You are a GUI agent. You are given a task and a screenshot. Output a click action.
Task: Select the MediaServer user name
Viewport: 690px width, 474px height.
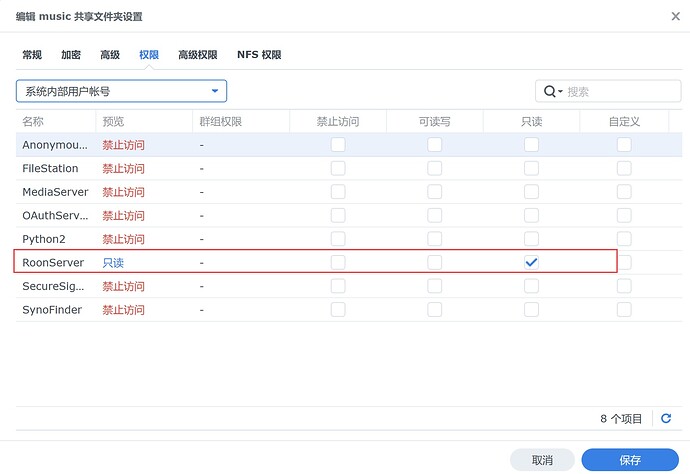point(55,192)
